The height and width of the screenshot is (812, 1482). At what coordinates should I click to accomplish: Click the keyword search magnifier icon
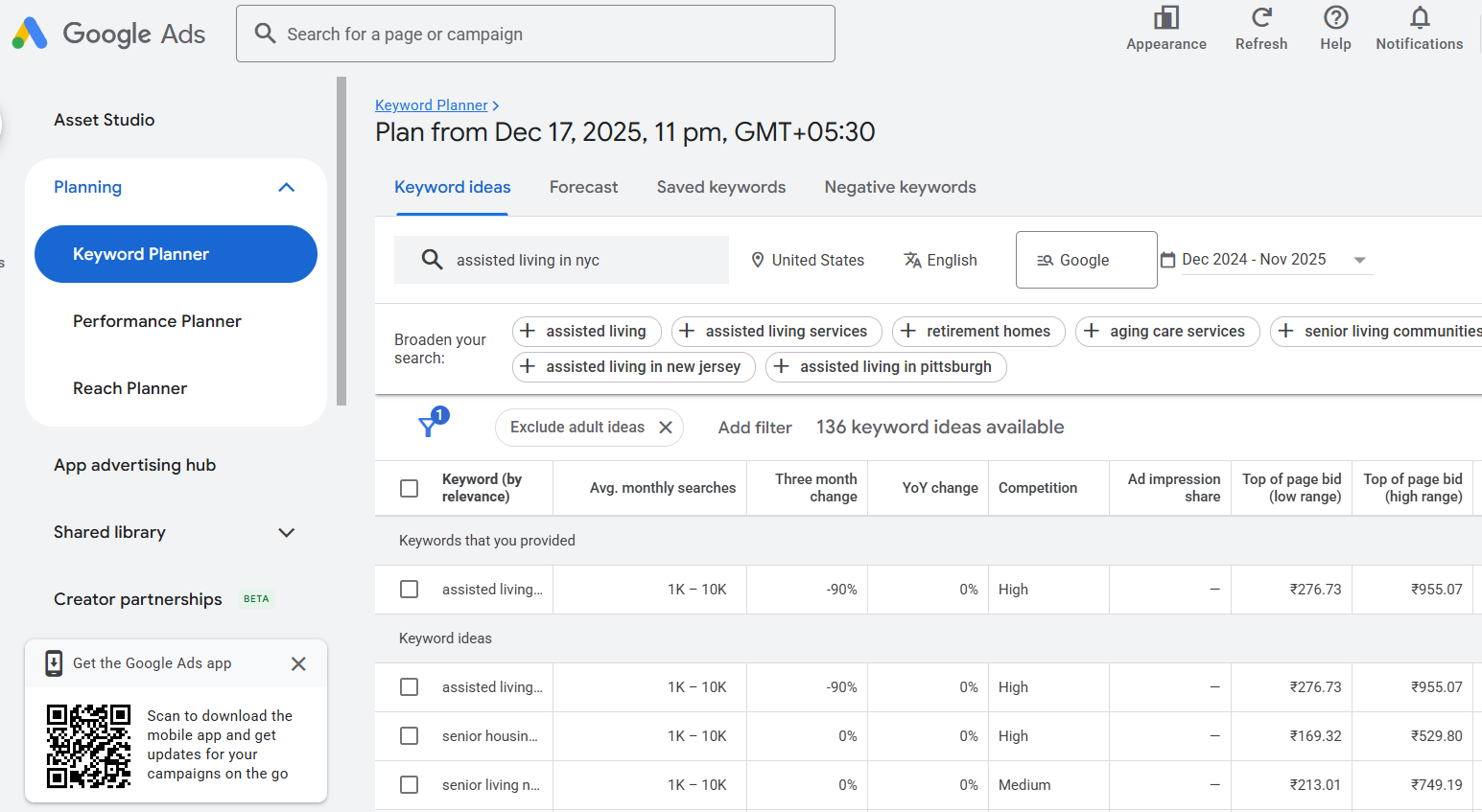433,260
